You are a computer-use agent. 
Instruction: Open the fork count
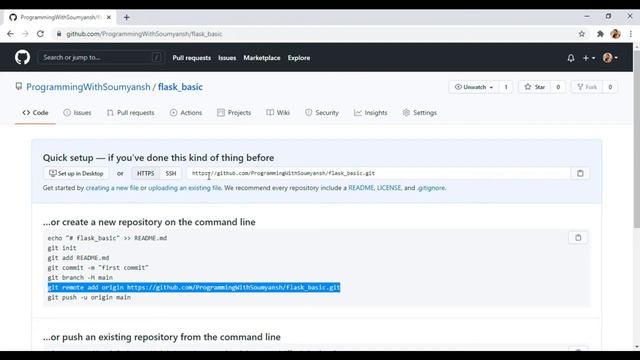click(x=610, y=87)
